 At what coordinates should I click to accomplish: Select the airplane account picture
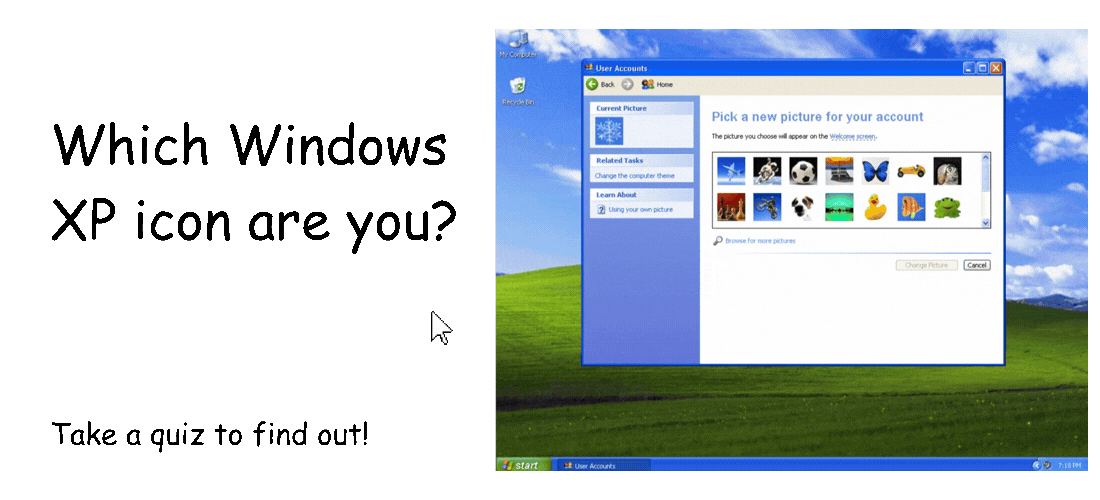(x=731, y=170)
